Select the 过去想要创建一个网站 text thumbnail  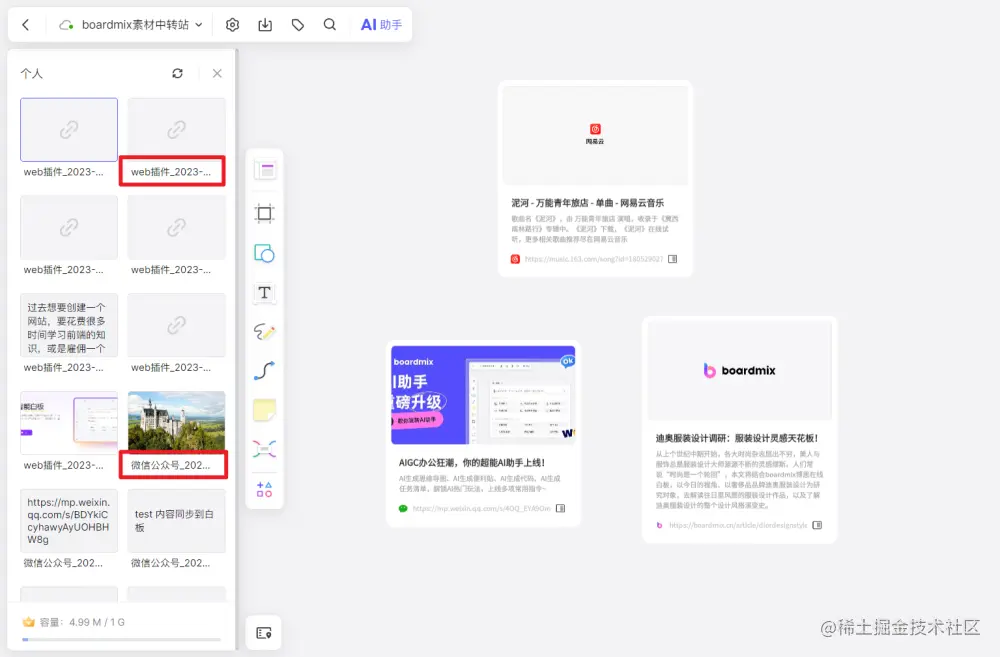pyautogui.click(x=69, y=325)
